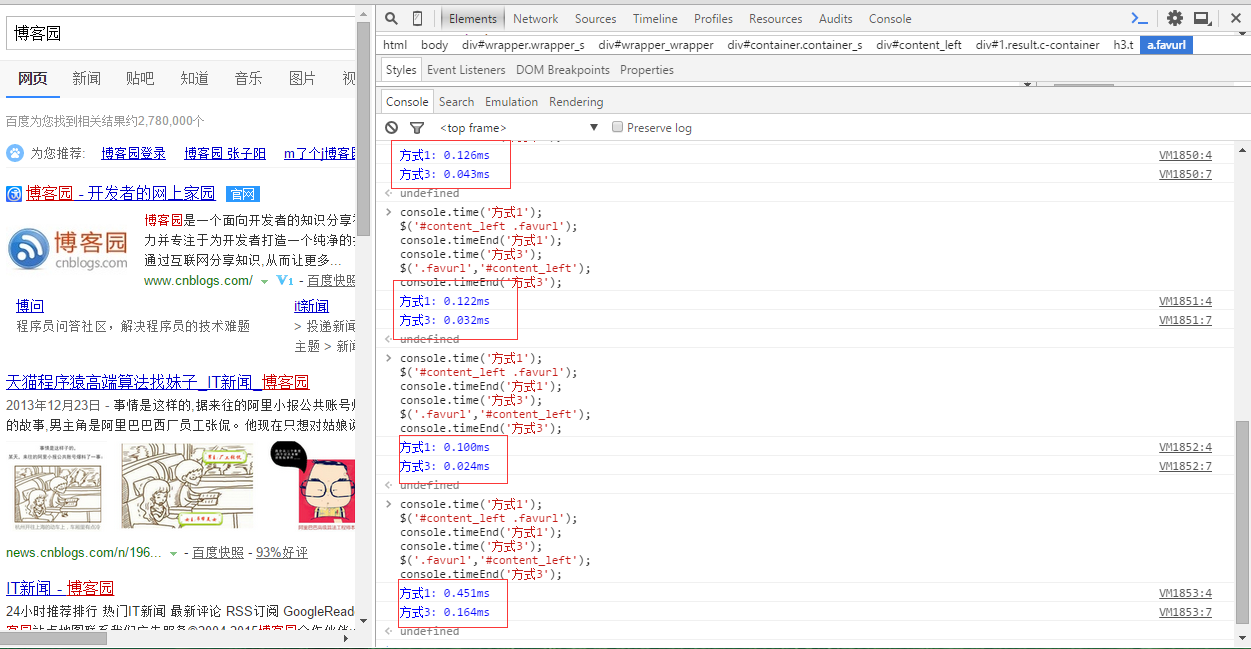Expand dropdown arrow beside www.cnblogs.com URL

click(264, 282)
